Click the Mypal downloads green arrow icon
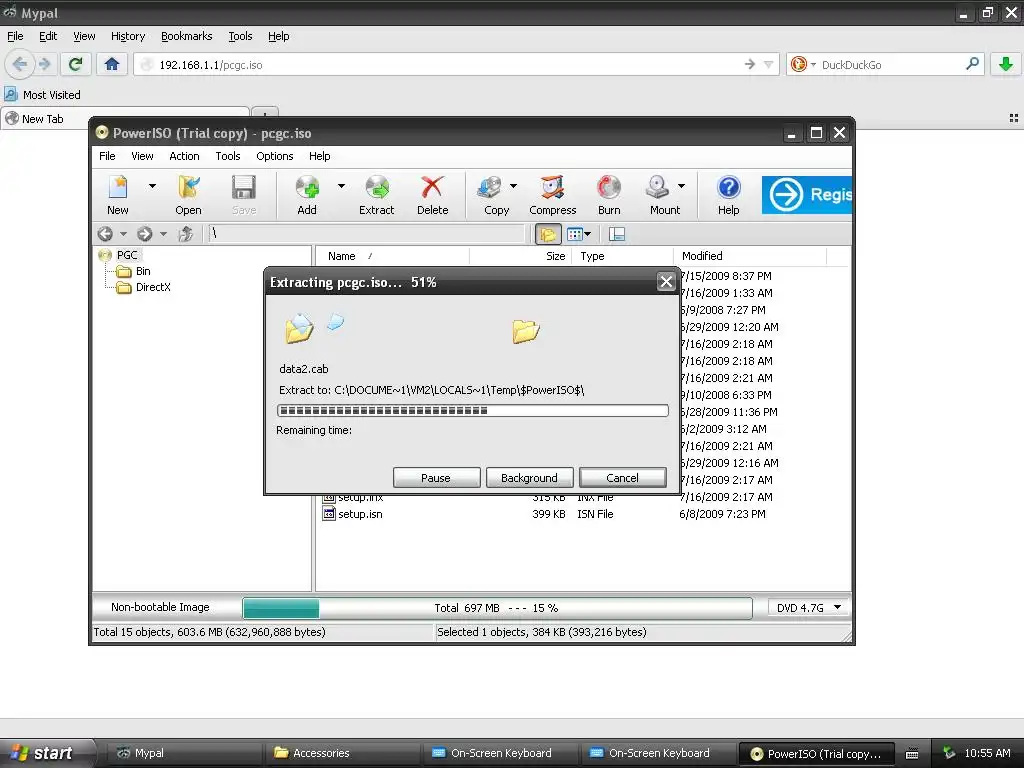Image resolution: width=1024 pixels, height=768 pixels. [1006, 64]
